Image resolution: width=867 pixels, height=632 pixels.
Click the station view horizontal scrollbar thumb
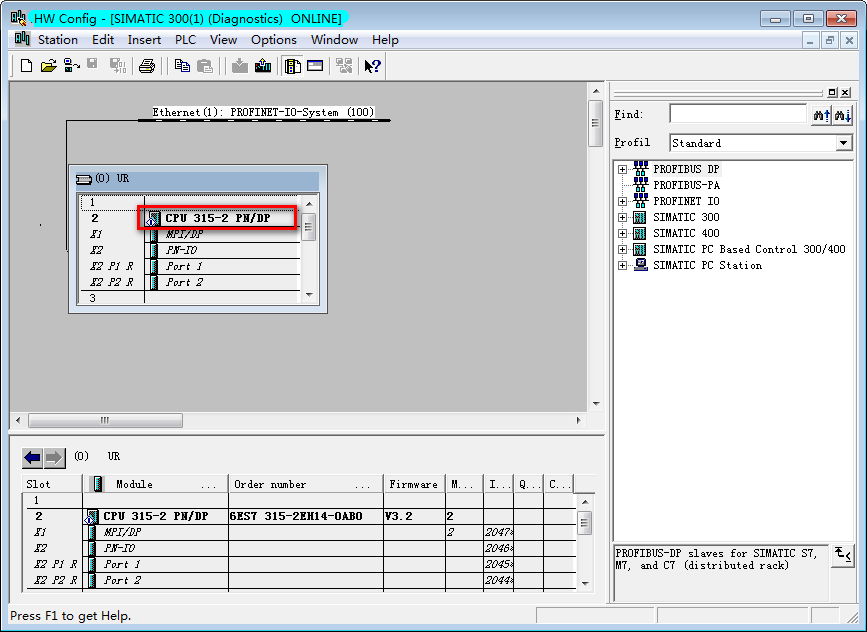[x=105, y=421]
